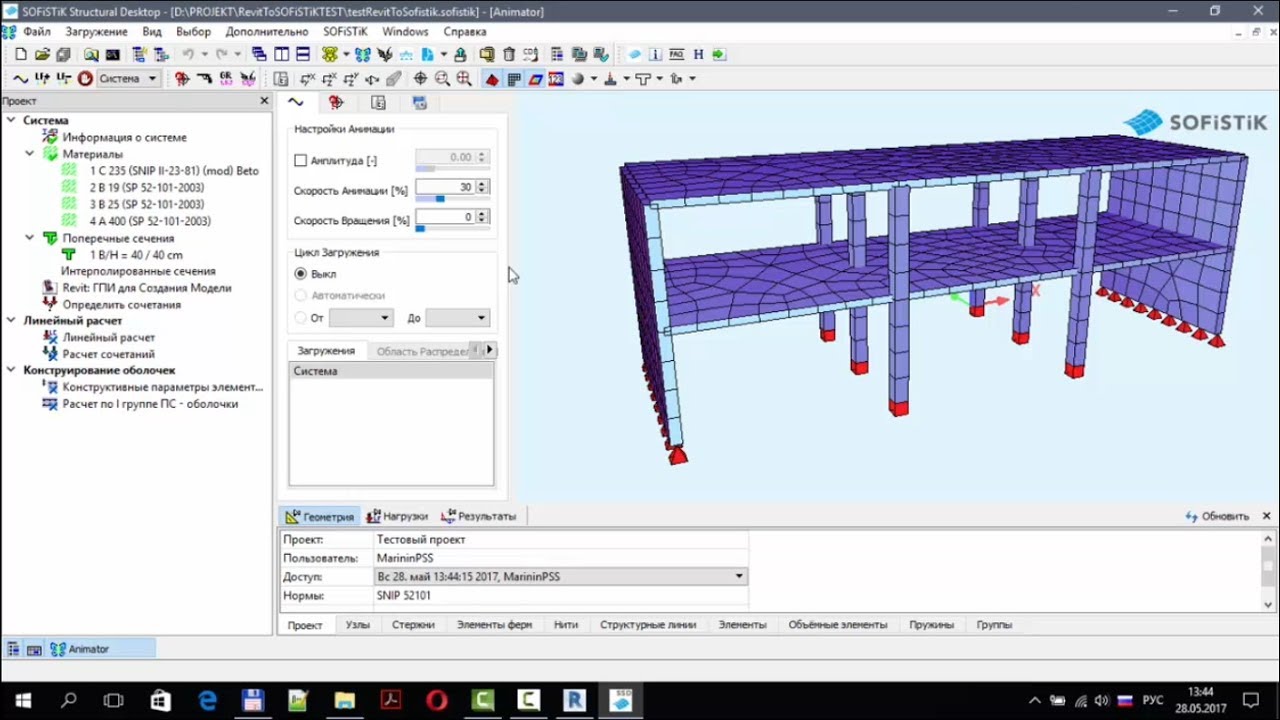This screenshot has height=720, width=1280.
Task: Open the Загружение menu
Action: (x=96, y=32)
